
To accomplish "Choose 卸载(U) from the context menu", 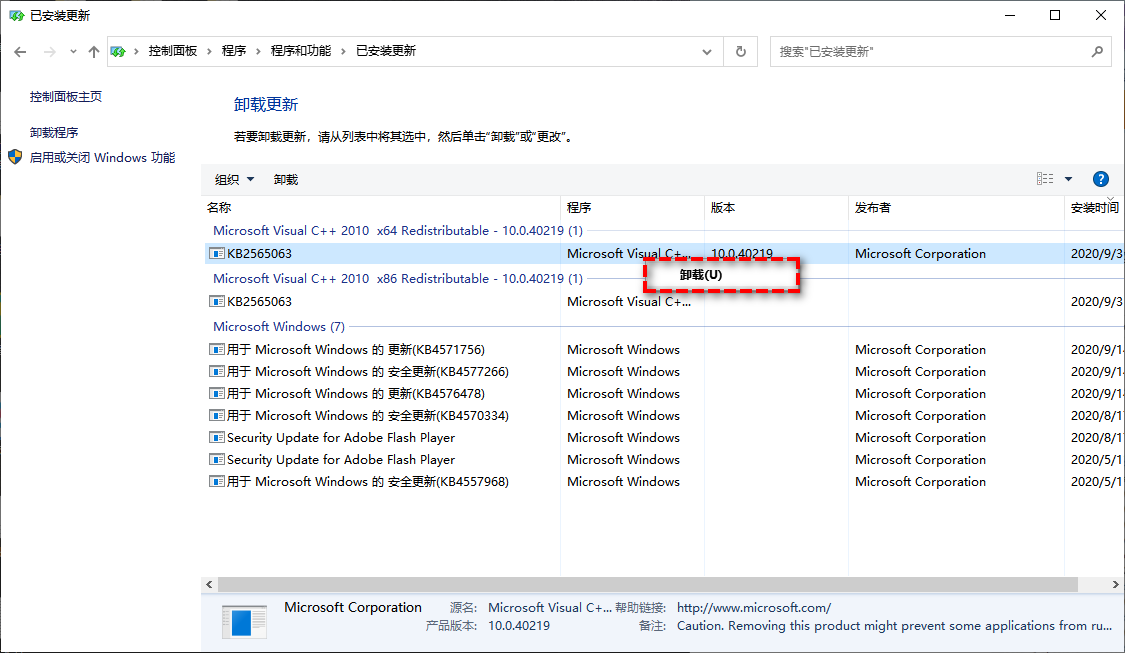I will pyautogui.click(x=721, y=275).
